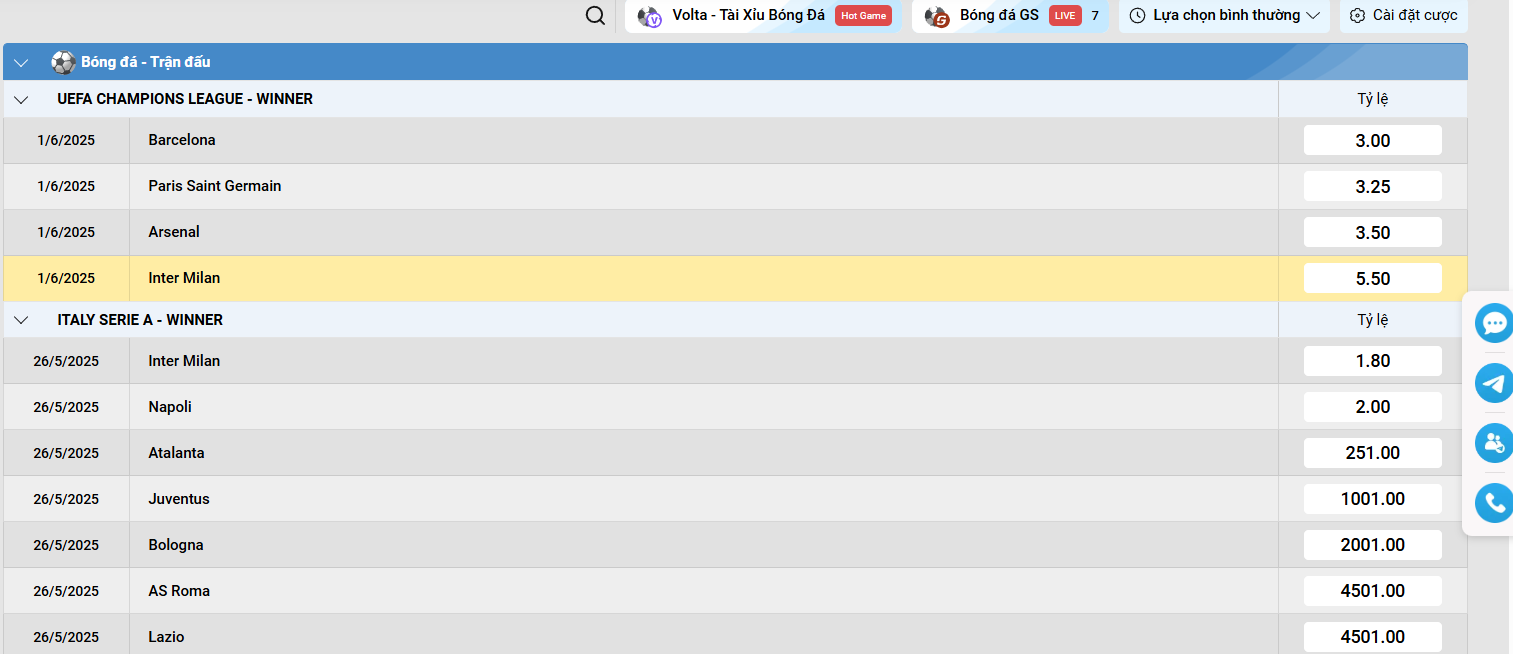Click Inter Milan in the highlighted row
Screen dimensions: 1513x654
(x=184, y=278)
